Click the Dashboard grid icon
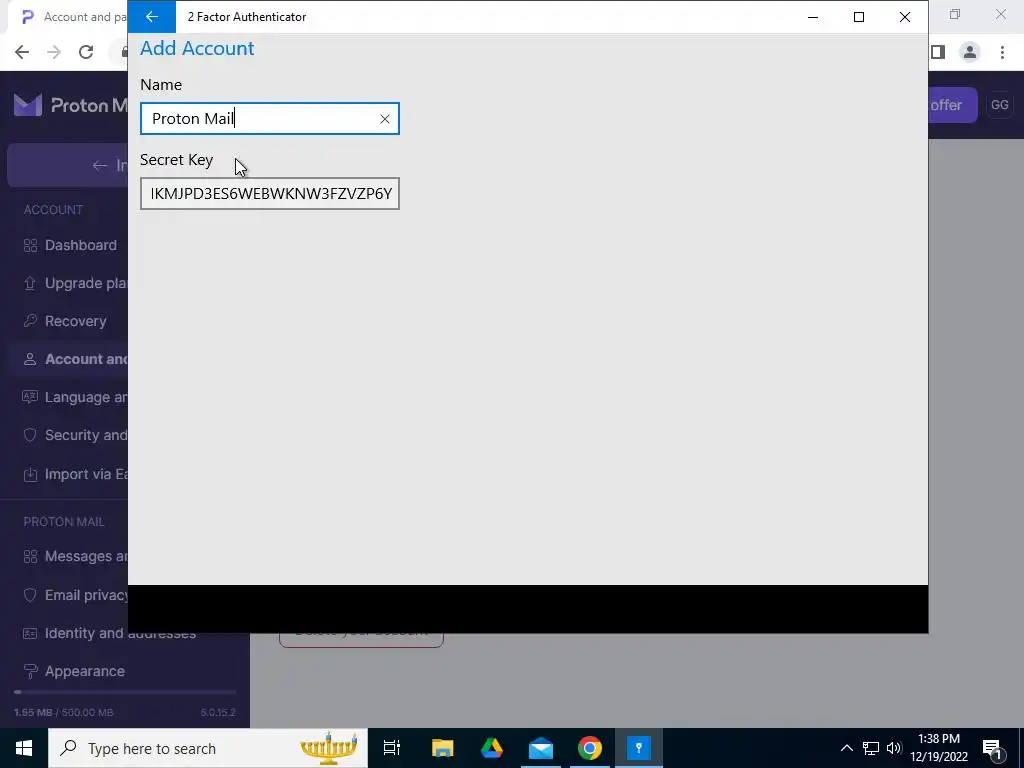This screenshot has height=768, width=1024. pyautogui.click(x=30, y=246)
